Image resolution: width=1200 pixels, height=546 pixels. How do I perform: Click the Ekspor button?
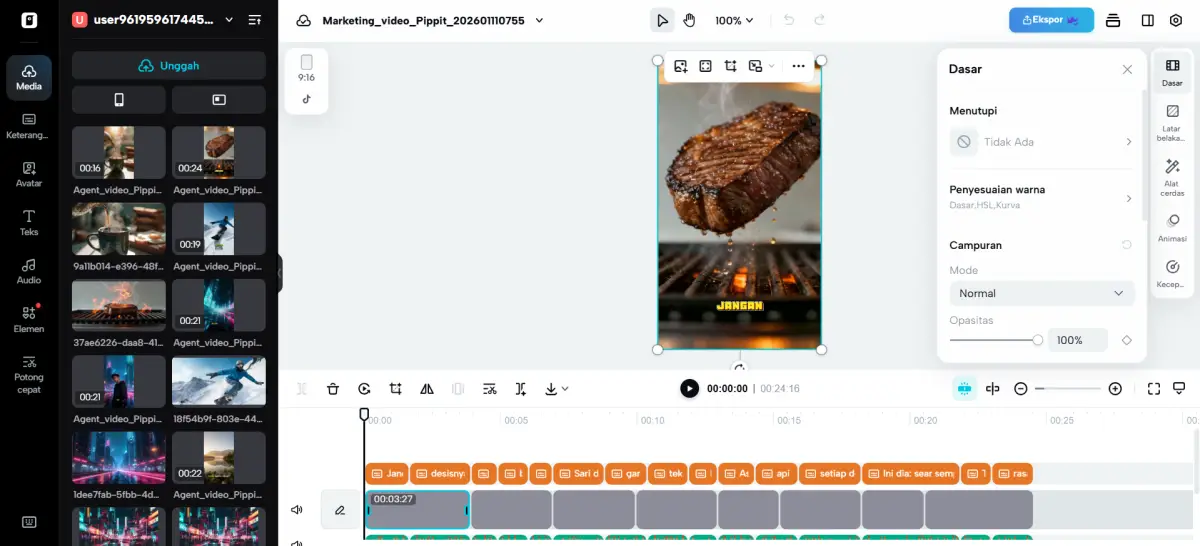1051,20
